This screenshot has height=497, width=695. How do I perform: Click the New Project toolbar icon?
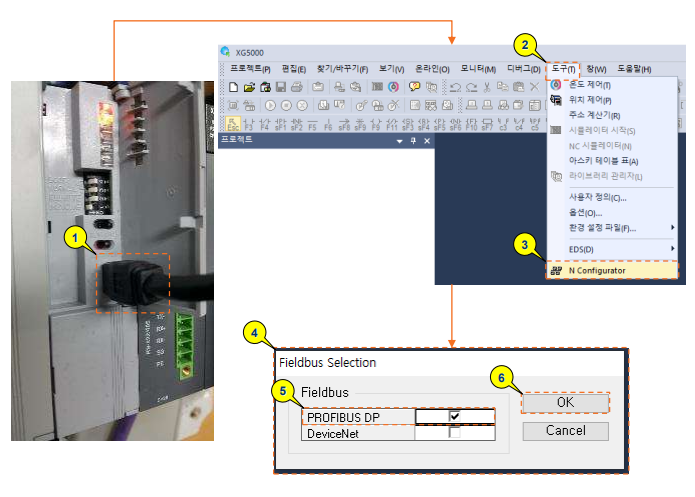click(x=233, y=87)
